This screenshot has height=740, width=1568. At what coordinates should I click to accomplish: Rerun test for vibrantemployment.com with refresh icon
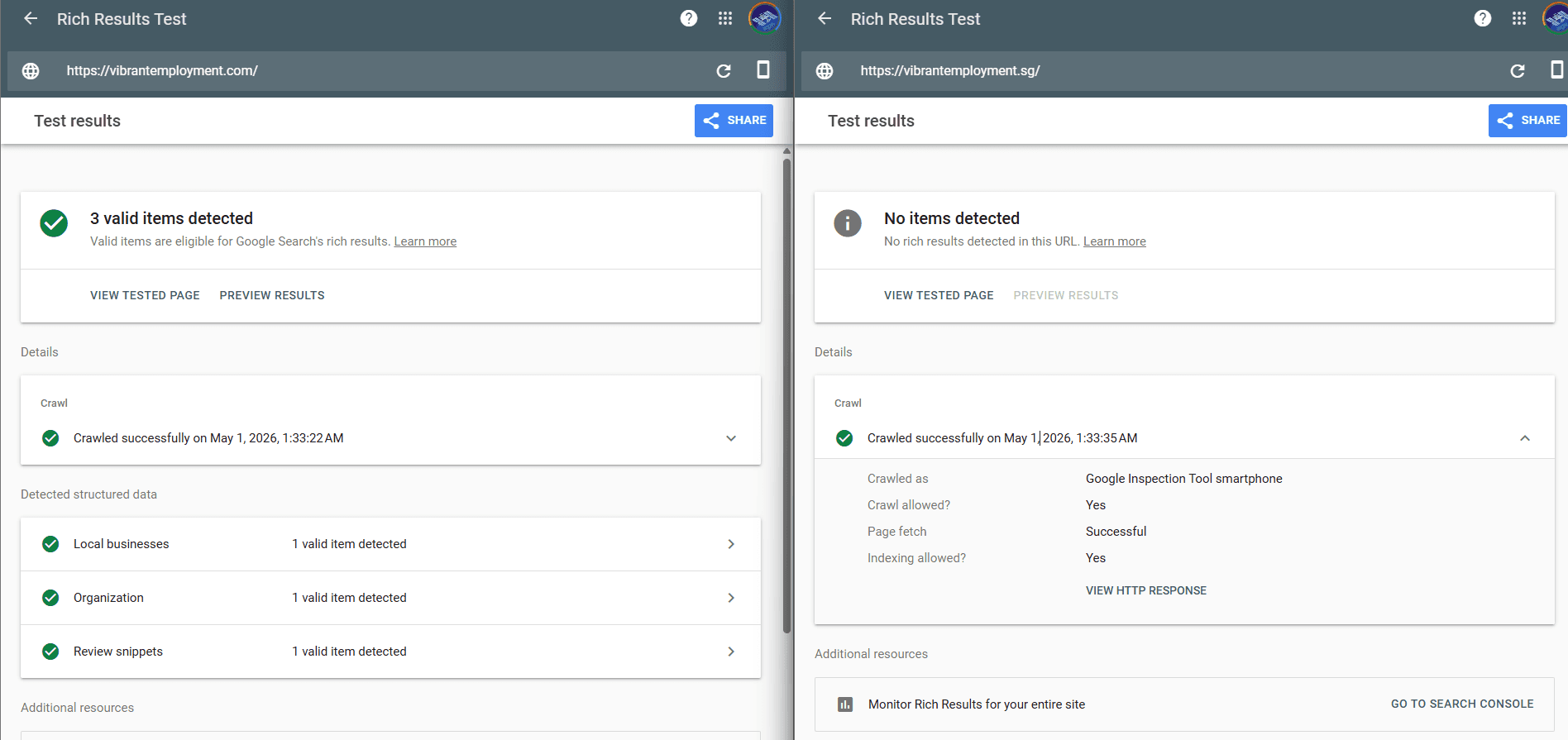point(724,71)
